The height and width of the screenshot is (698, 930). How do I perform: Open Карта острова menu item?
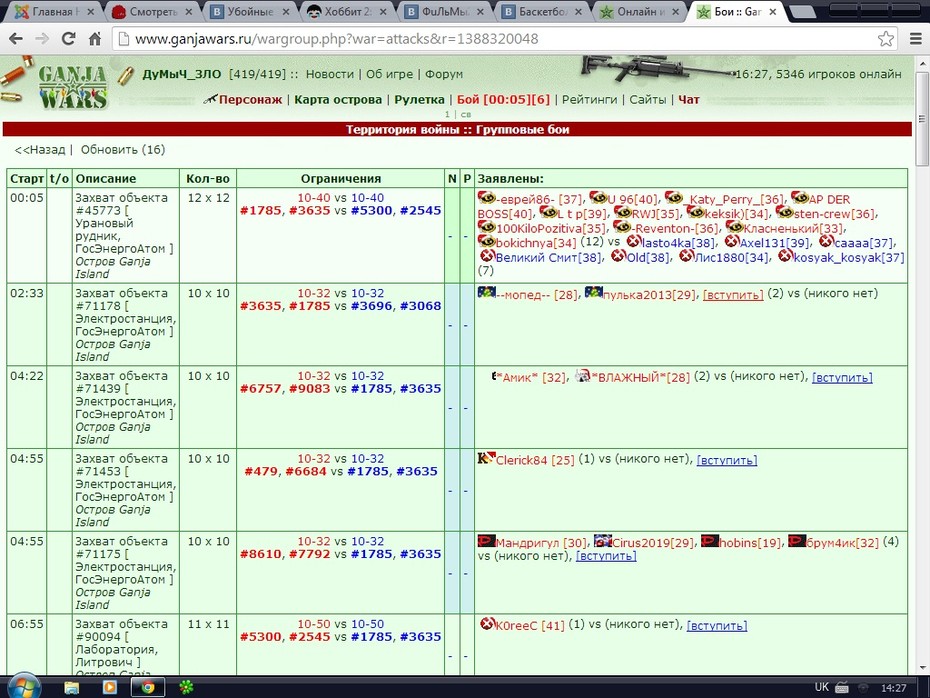click(x=338, y=100)
